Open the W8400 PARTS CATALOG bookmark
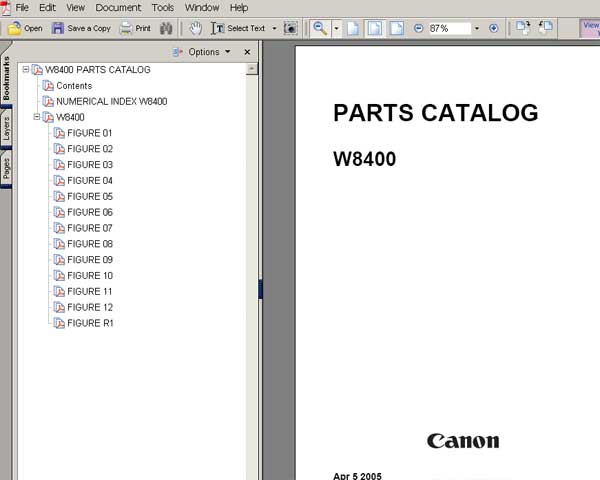 pyautogui.click(x=98, y=70)
